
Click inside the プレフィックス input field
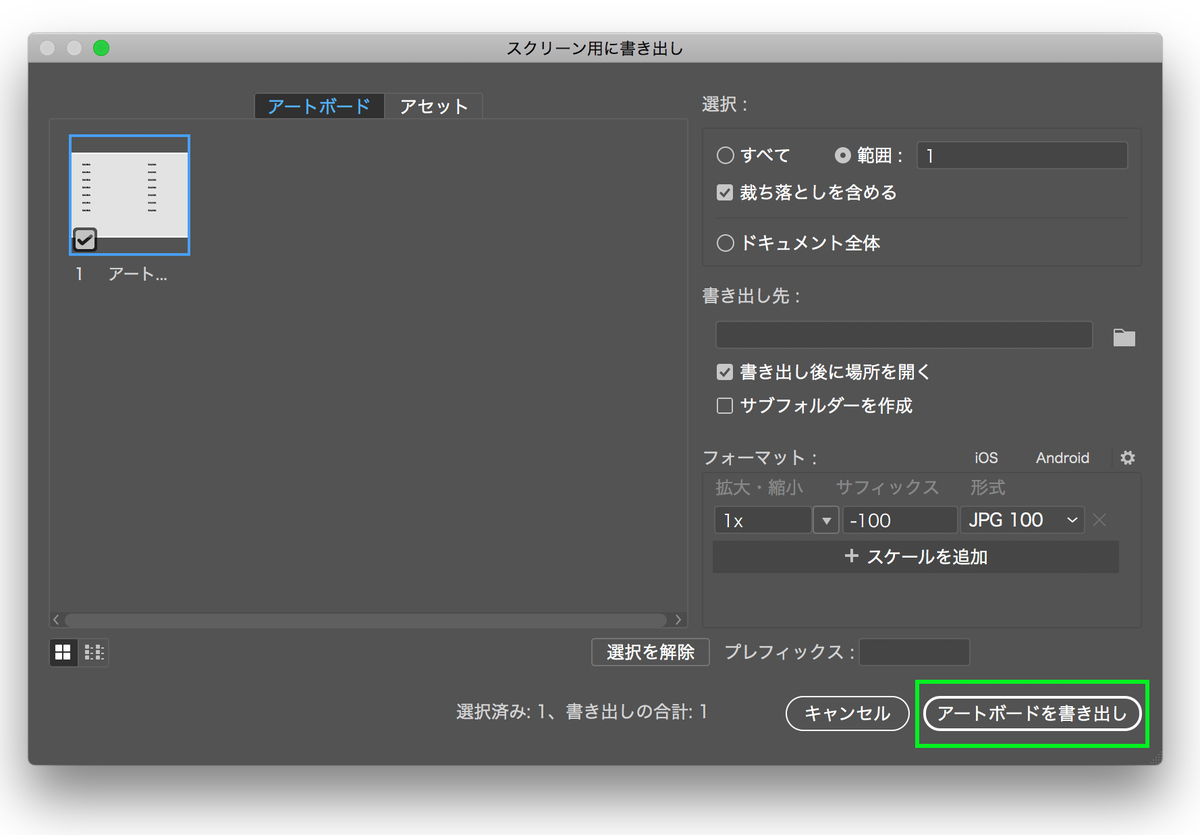point(914,652)
